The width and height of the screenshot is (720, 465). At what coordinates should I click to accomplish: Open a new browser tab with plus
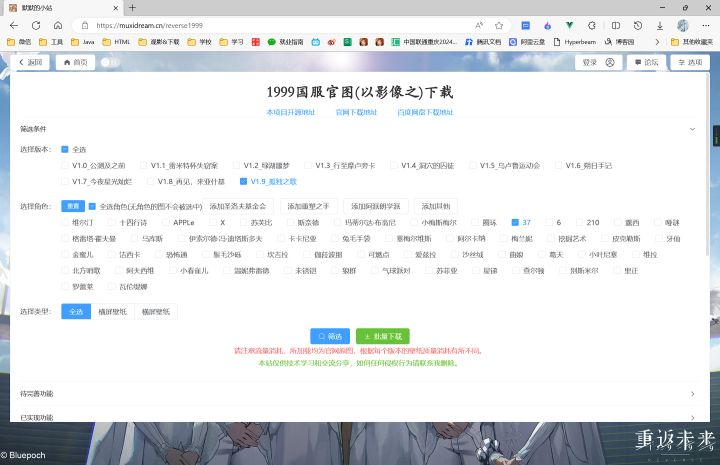132,8
